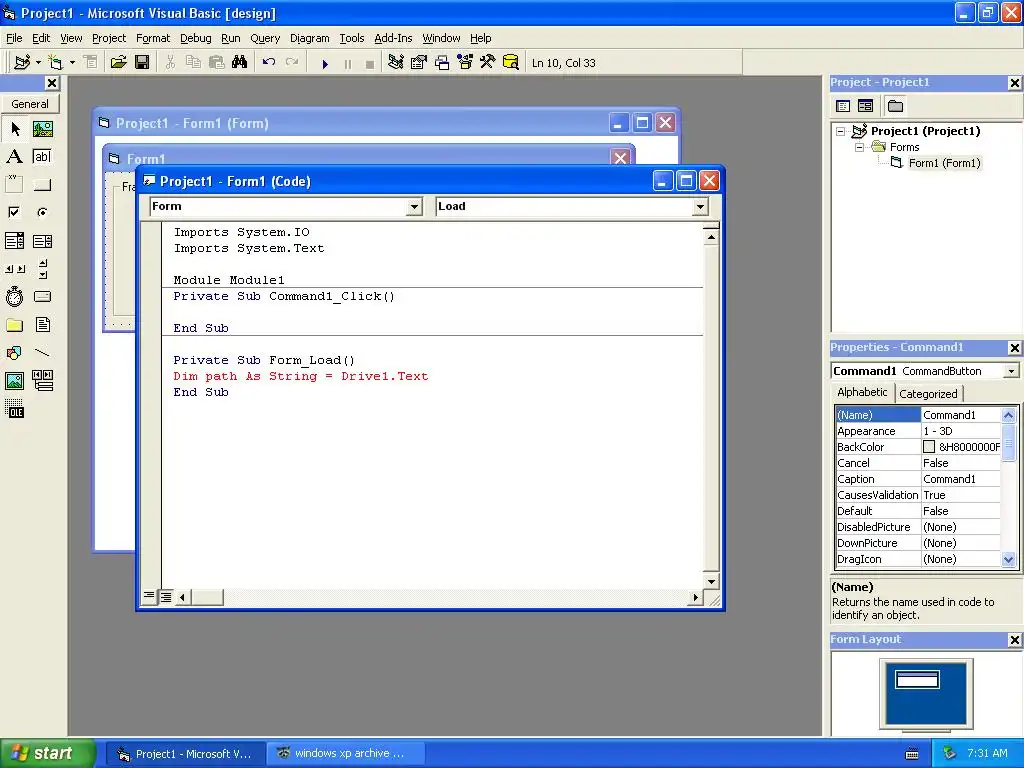Select the Line control tool

click(42, 353)
